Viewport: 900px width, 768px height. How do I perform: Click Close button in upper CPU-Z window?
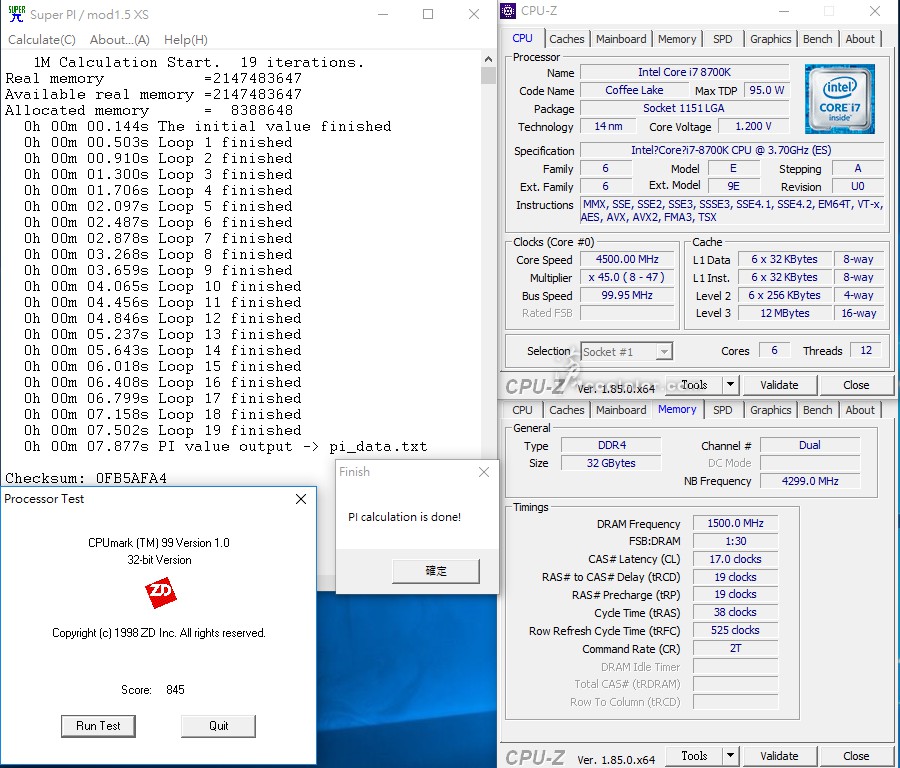click(856, 385)
